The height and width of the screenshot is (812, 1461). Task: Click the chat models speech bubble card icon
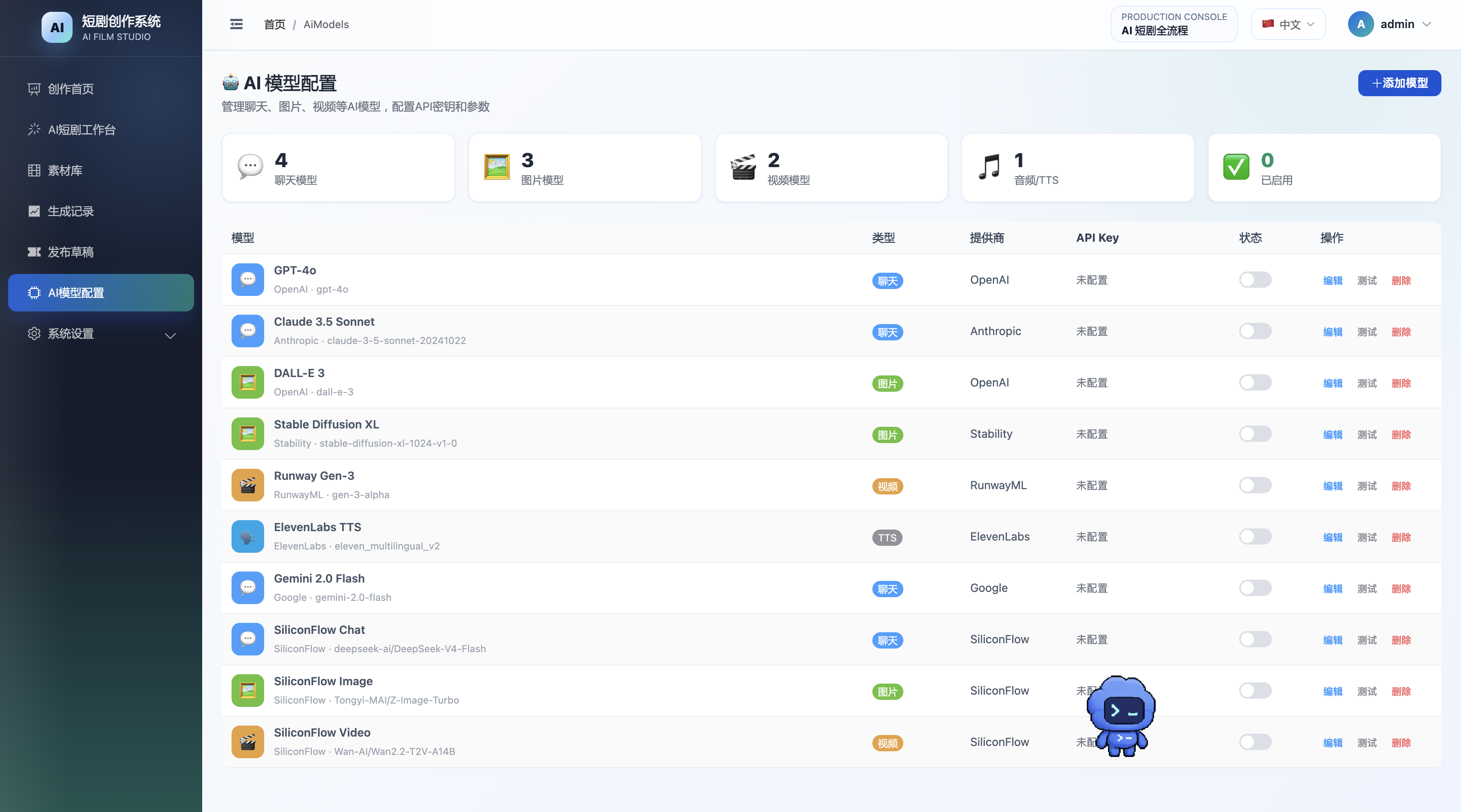[250, 167]
